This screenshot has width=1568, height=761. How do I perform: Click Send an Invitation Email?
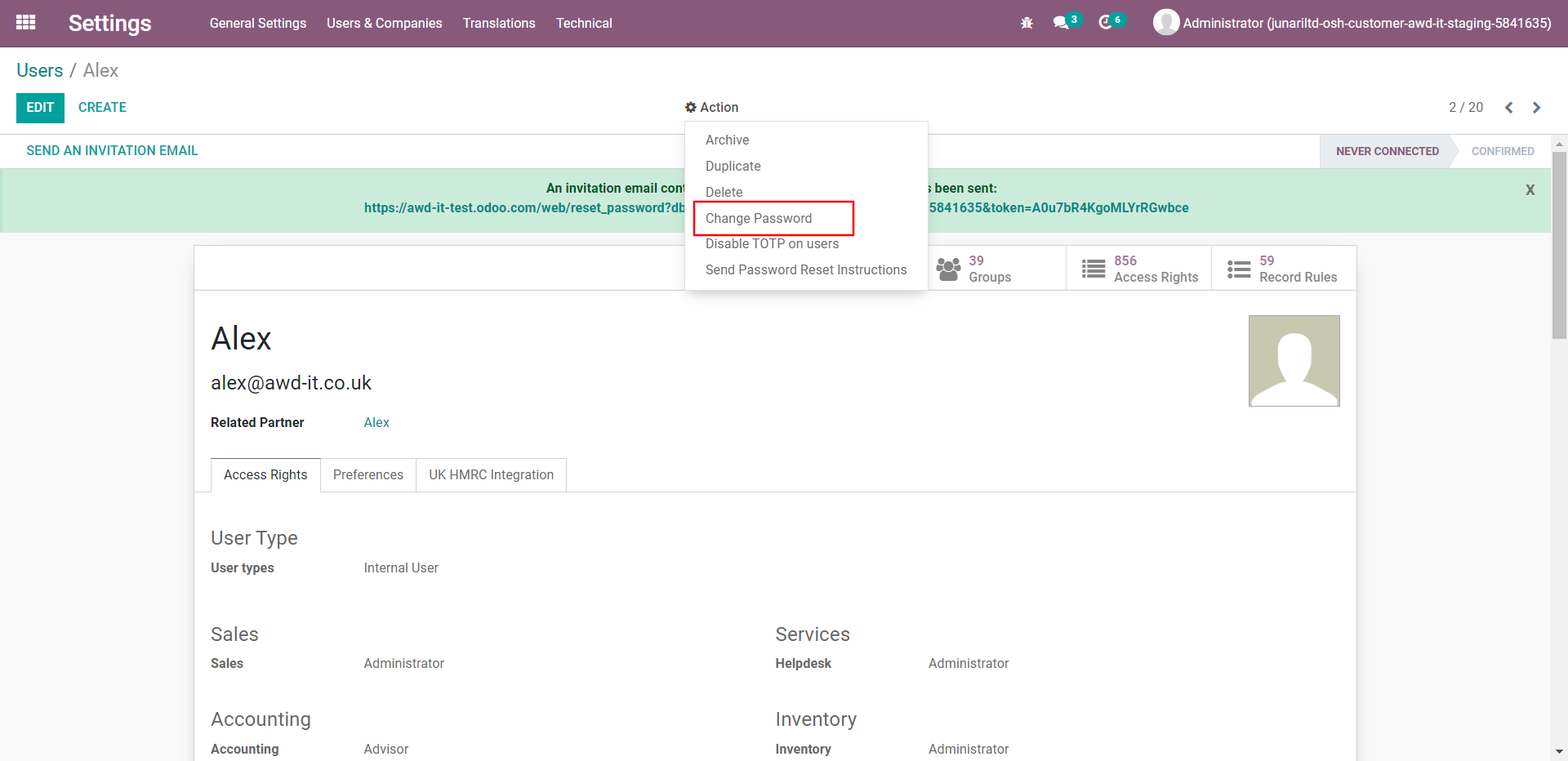click(112, 151)
